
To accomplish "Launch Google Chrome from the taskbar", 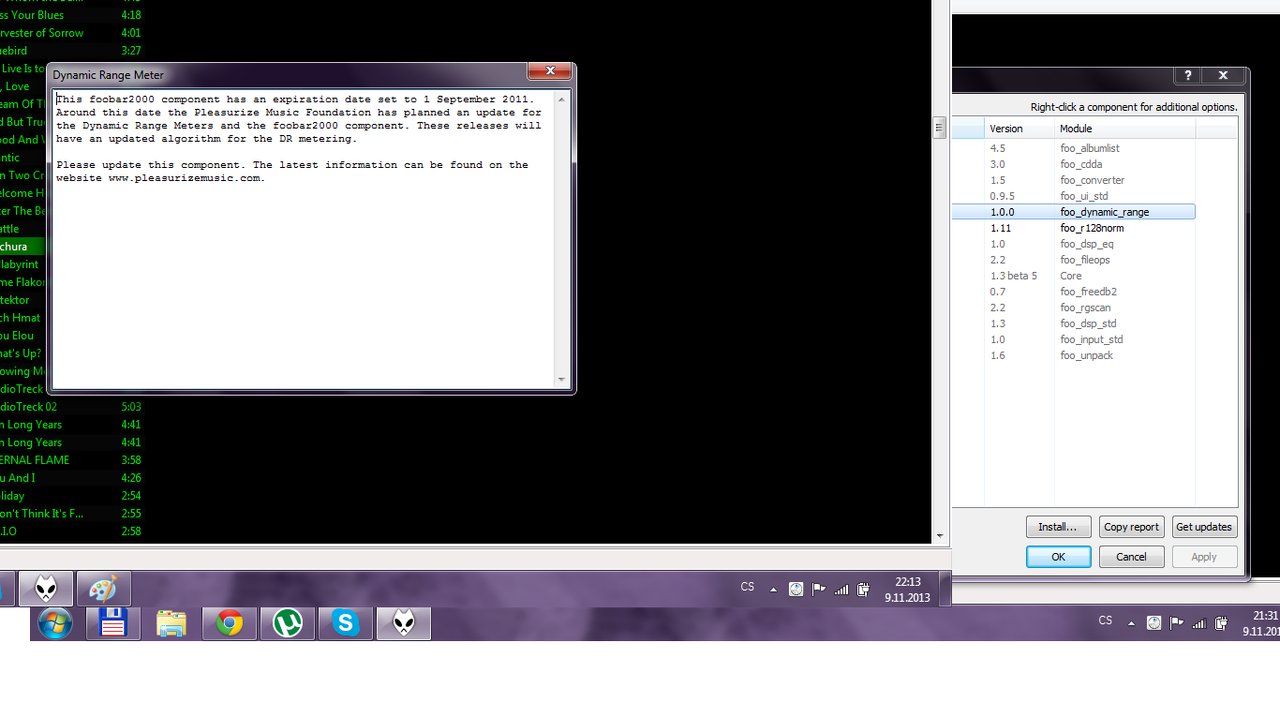I will click(230, 624).
